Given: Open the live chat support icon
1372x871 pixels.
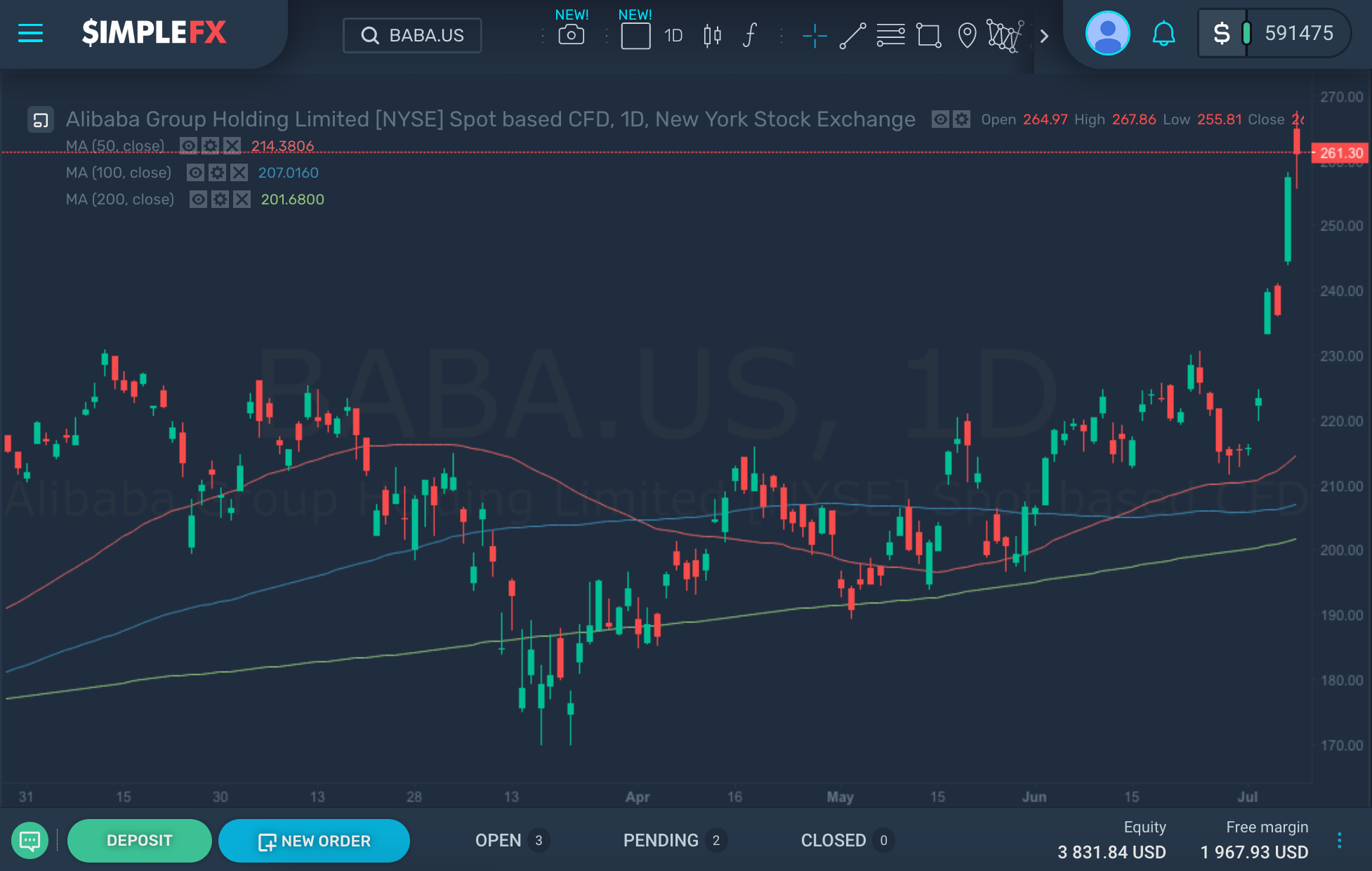Looking at the screenshot, I should point(29,840).
